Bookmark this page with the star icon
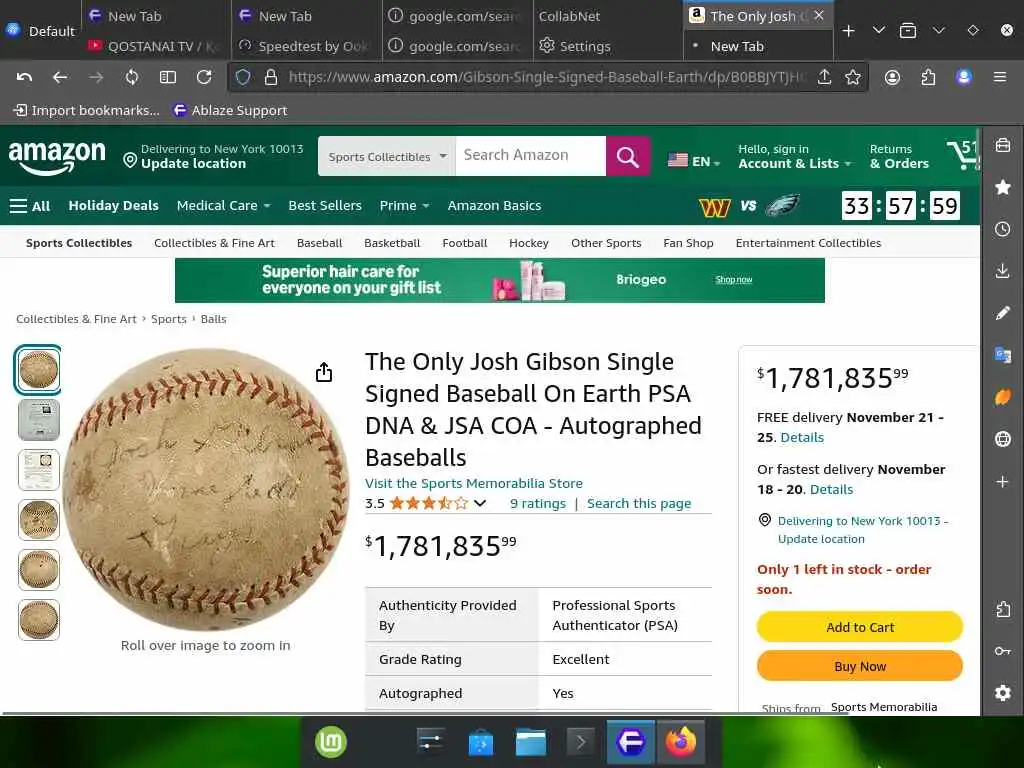This screenshot has height=768, width=1024. [x=852, y=77]
